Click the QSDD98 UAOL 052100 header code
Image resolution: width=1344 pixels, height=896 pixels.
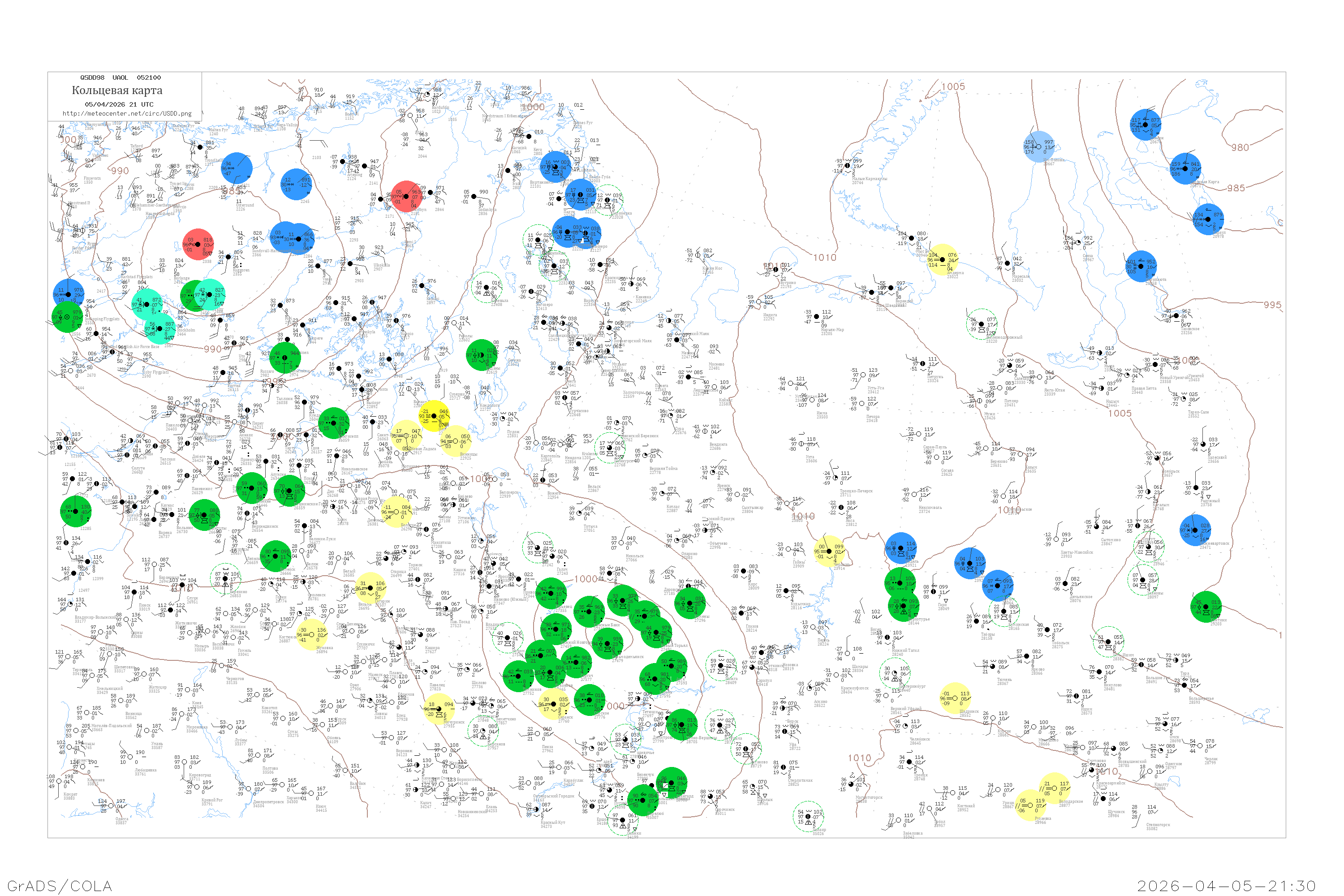pos(121,77)
